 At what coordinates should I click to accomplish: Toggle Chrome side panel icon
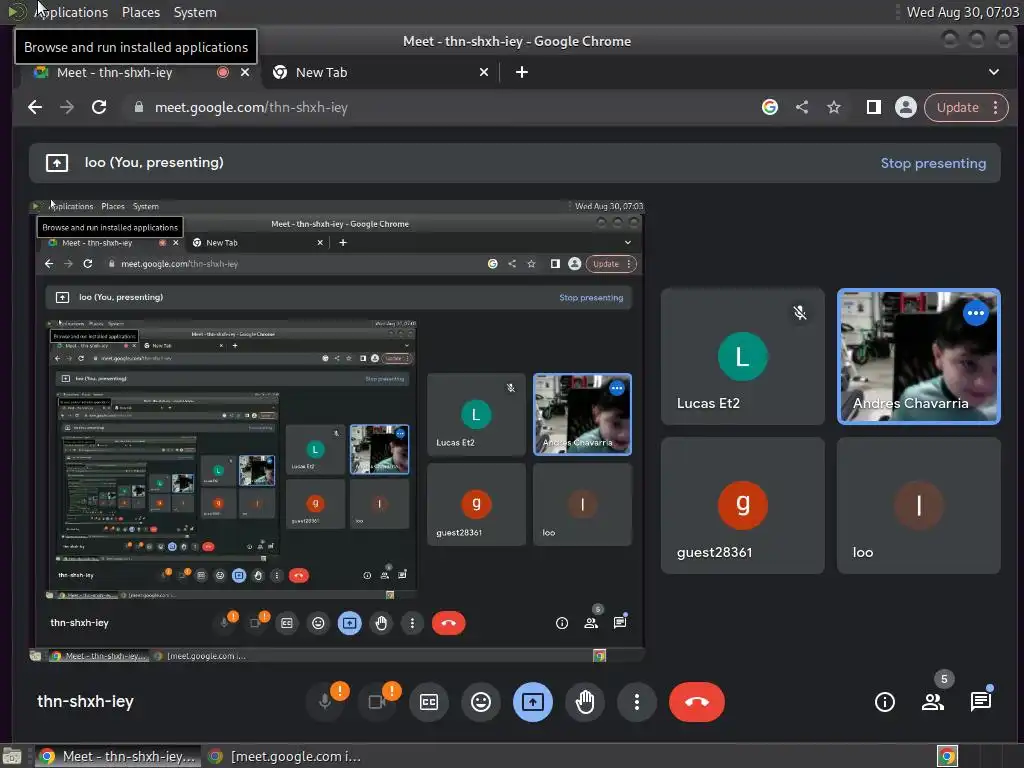(x=874, y=107)
